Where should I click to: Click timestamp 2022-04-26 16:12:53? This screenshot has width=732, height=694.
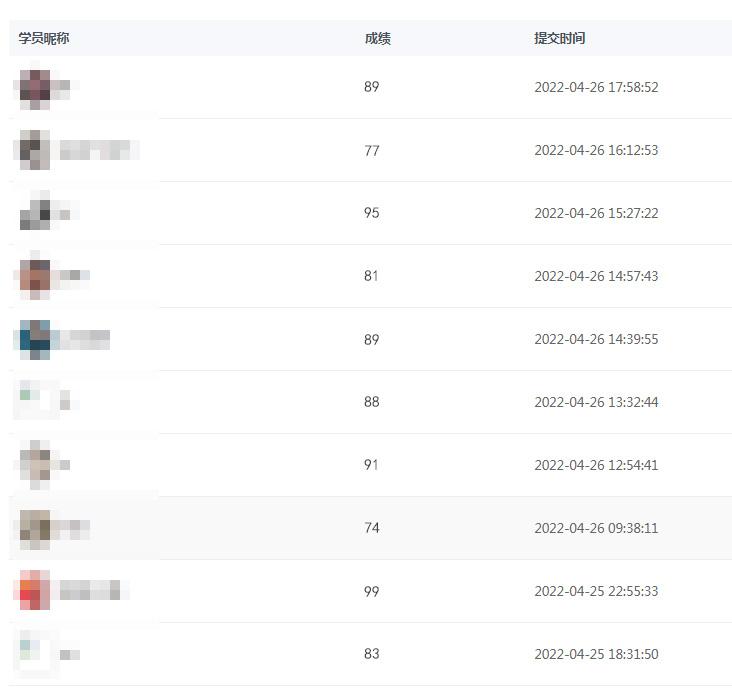596,150
